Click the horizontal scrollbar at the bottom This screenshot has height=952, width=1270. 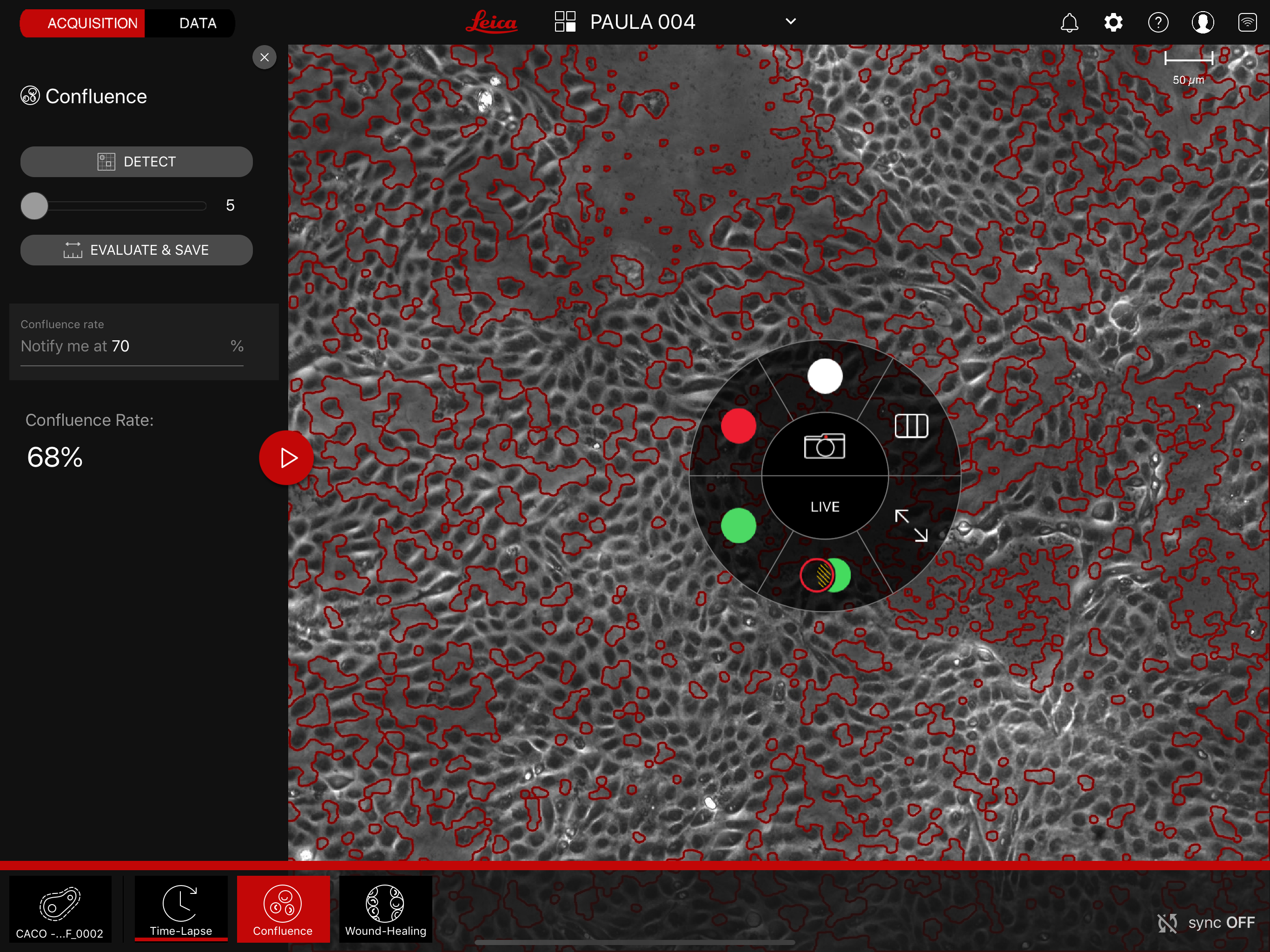(x=635, y=942)
